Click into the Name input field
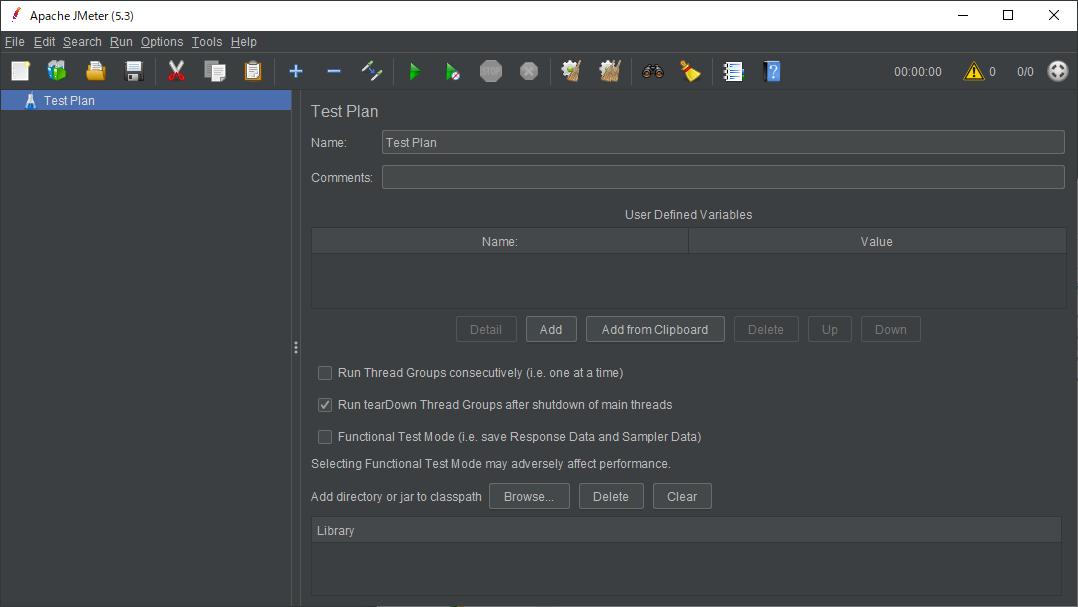This screenshot has height=607, width=1078. [x=723, y=142]
